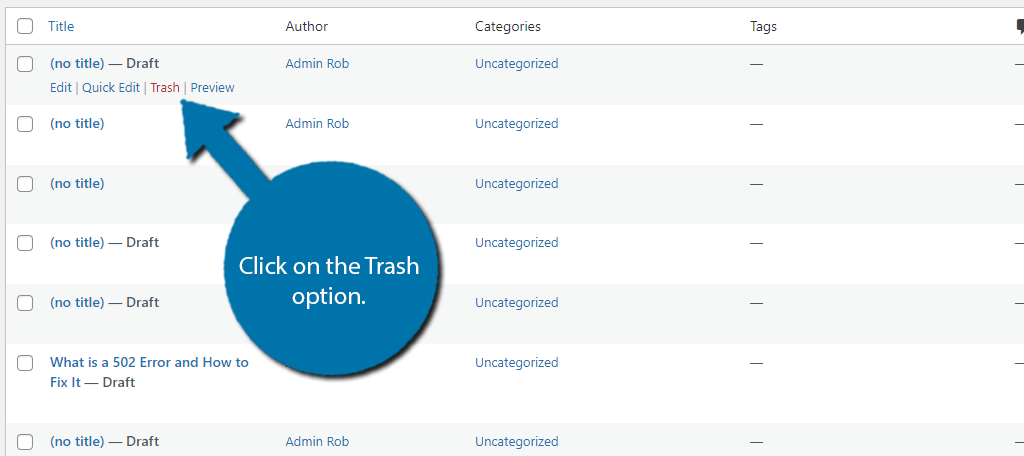Select checkbox for the 502 Error post
This screenshot has height=456, width=1024.
click(x=25, y=363)
